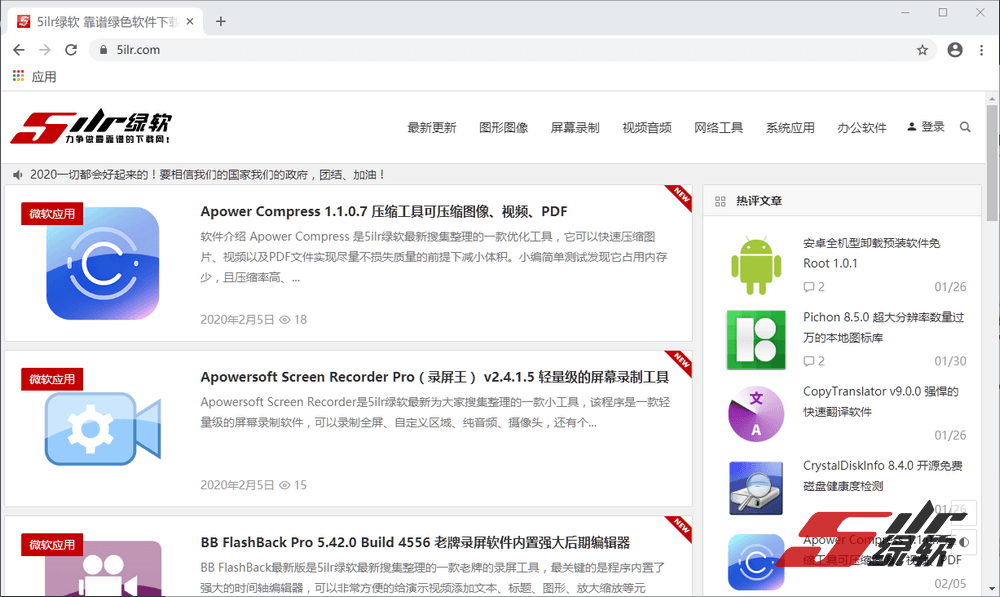Select the 图形图像 navigation item
This screenshot has width=1000, height=597.
tap(503, 128)
